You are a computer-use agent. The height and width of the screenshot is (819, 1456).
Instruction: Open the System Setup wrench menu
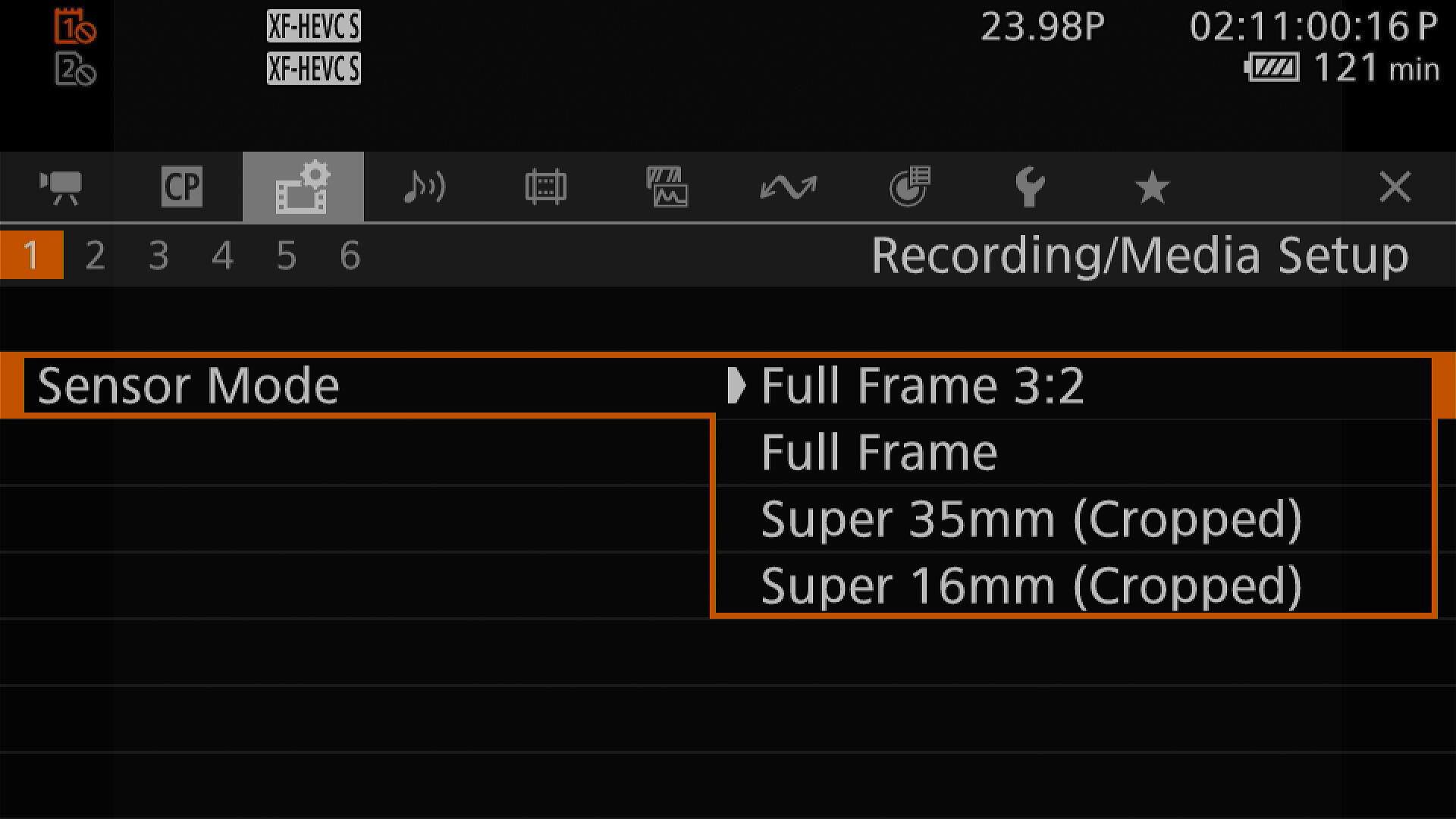pos(1031,187)
